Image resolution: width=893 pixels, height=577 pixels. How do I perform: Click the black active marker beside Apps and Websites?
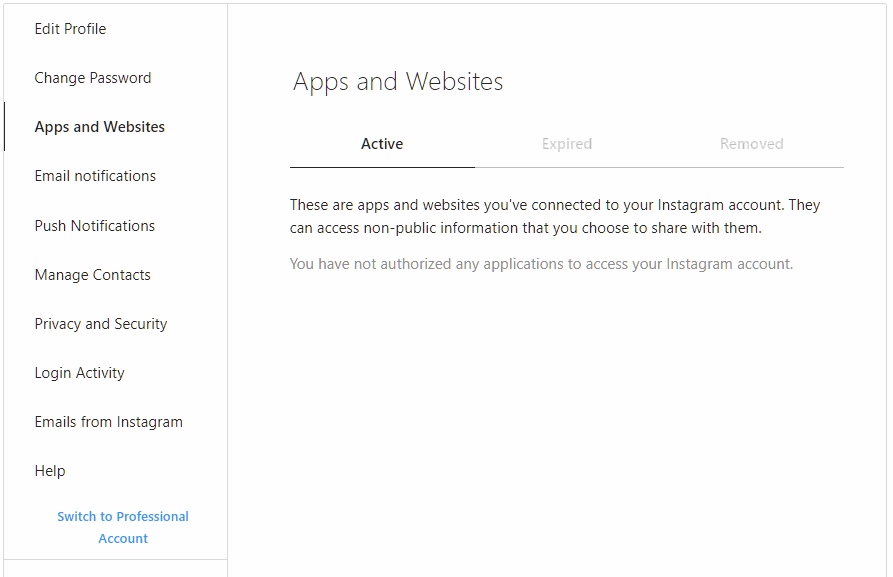[5, 127]
